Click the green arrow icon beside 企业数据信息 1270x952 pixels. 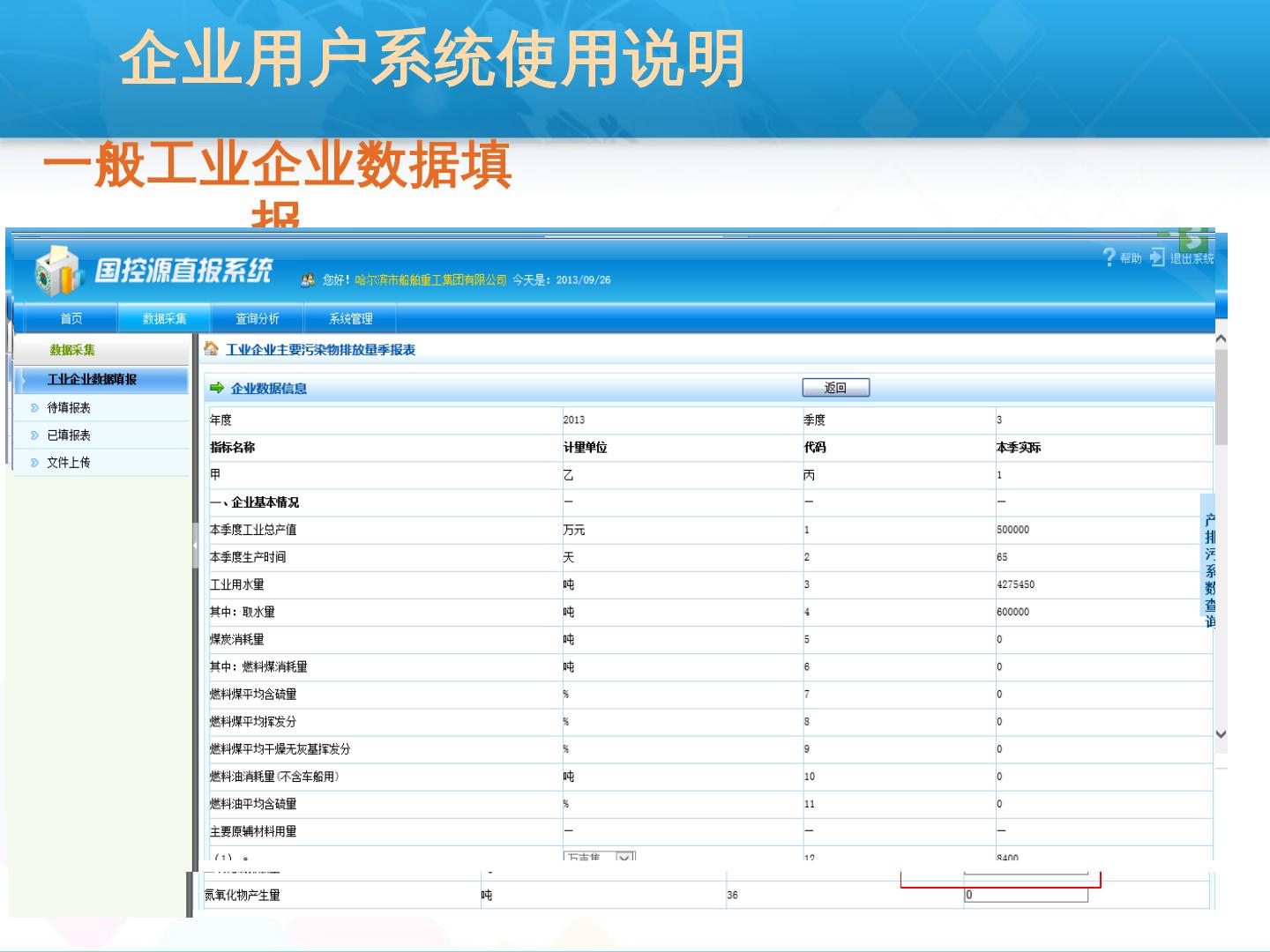[x=217, y=388]
